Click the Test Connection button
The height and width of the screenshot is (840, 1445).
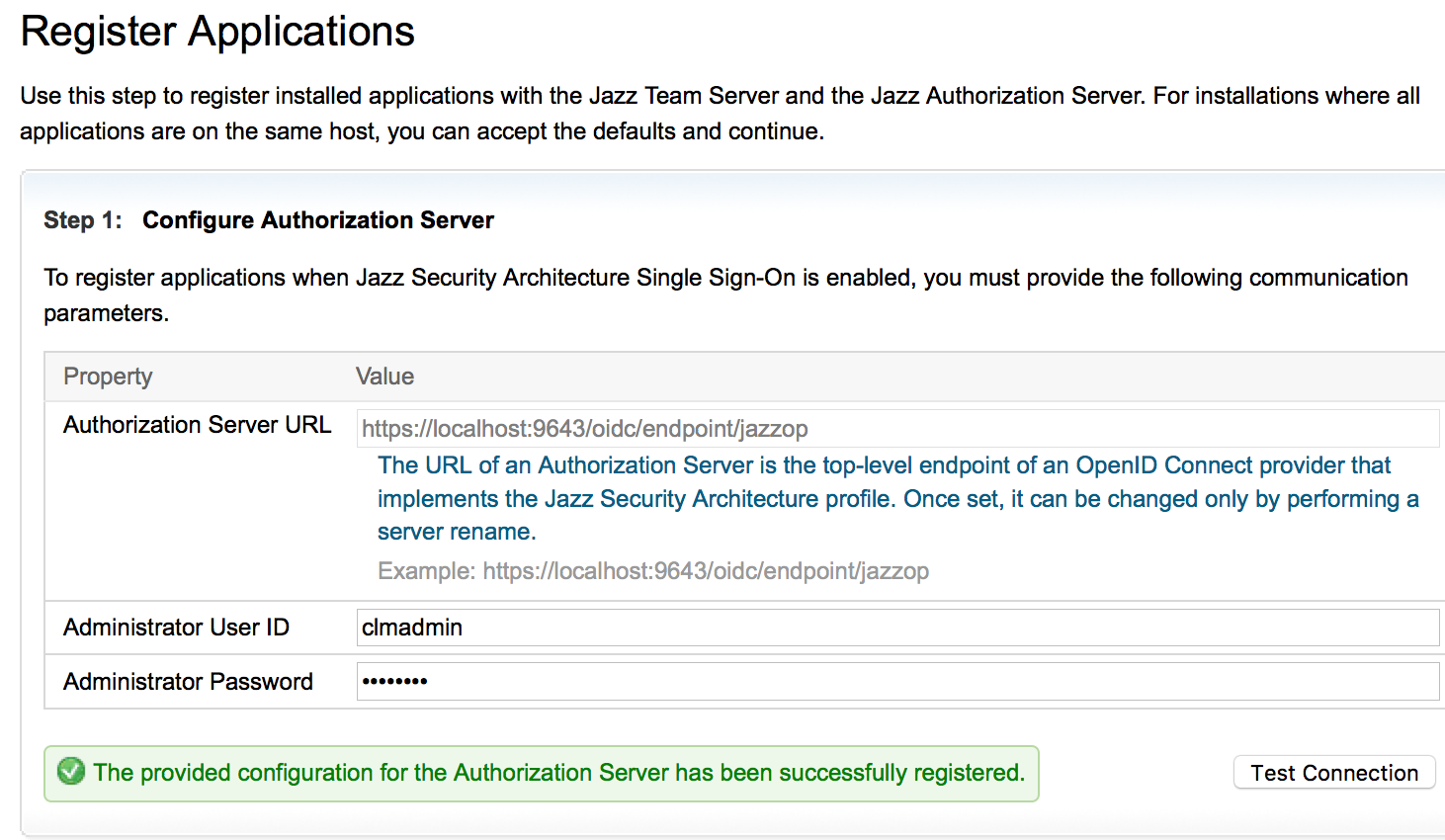(1334, 773)
